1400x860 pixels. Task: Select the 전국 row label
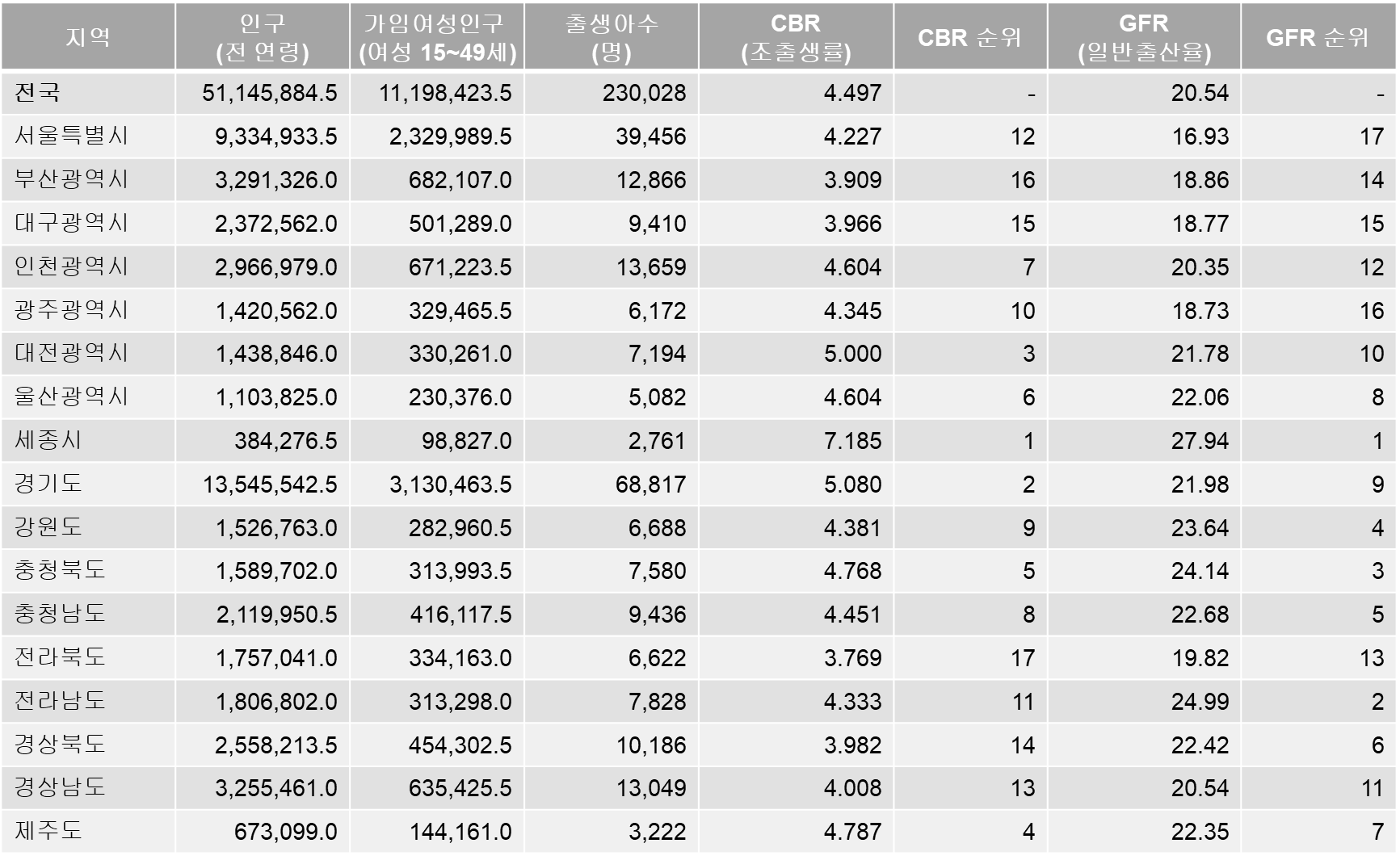coord(37,93)
